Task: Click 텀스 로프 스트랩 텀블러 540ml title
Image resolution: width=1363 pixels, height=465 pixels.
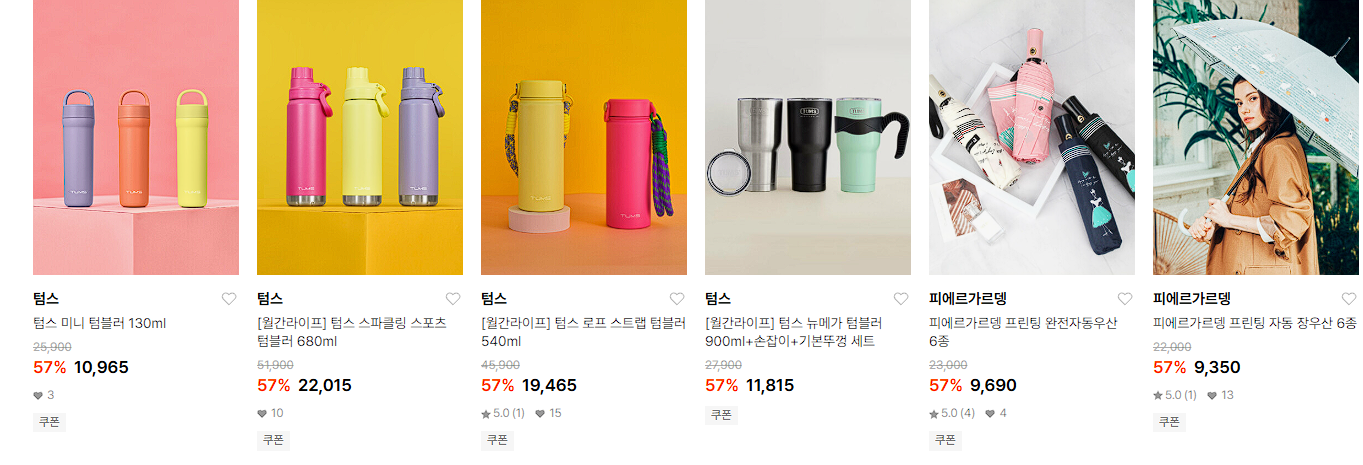Action: coord(583,332)
